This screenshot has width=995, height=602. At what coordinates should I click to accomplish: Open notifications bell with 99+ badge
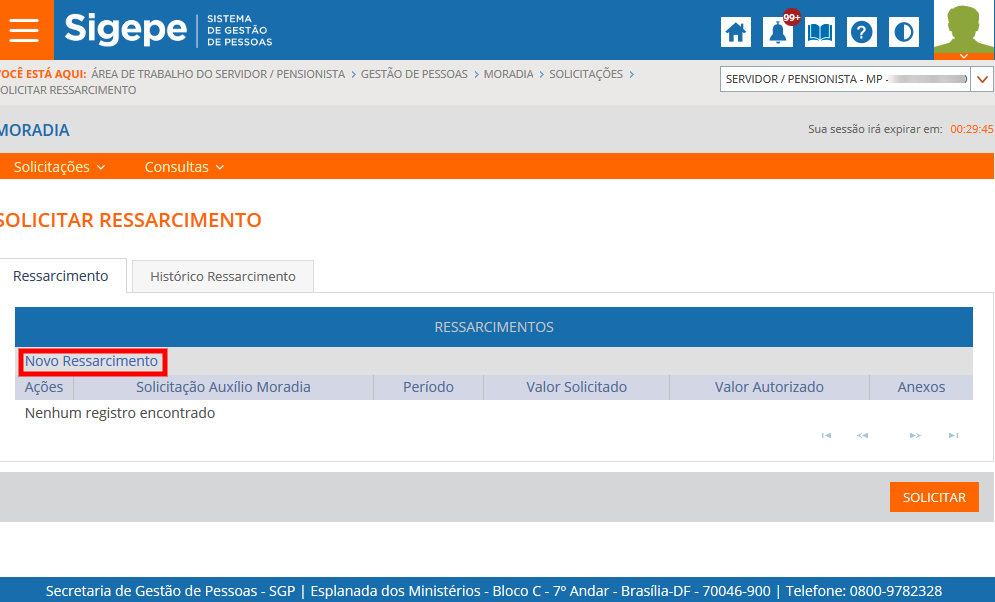(x=778, y=32)
